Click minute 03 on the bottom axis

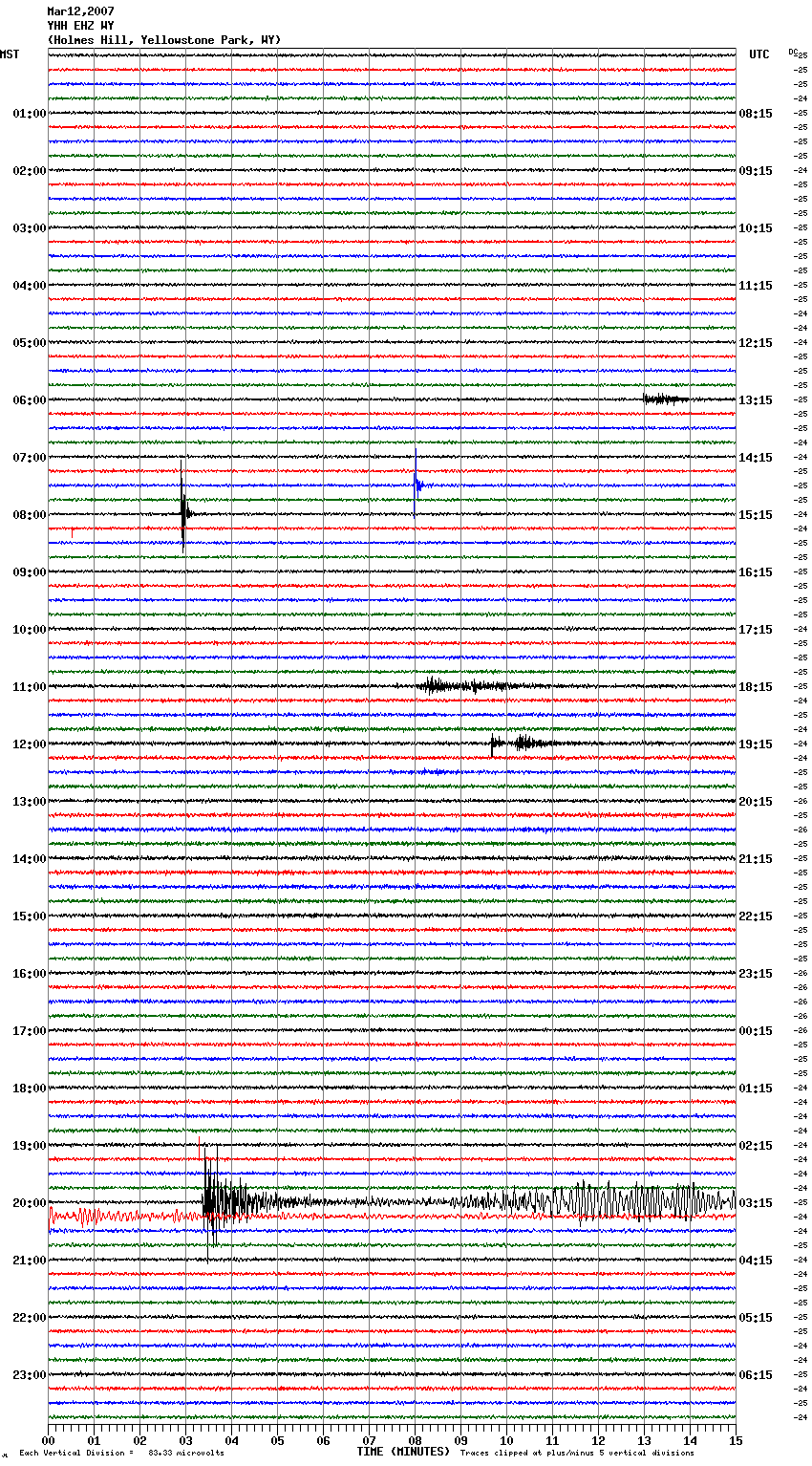186,1440
